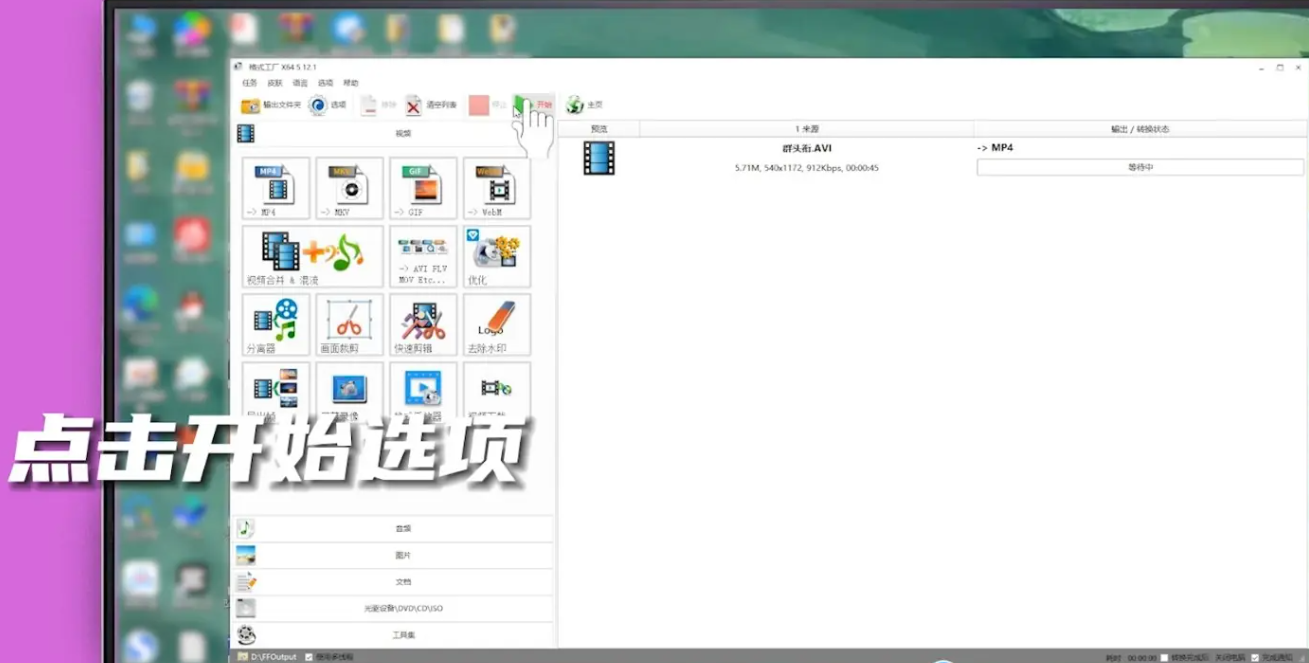1309x663 pixels.
Task: Select the 群头街.AVI file thumbnail
Action: [598, 158]
